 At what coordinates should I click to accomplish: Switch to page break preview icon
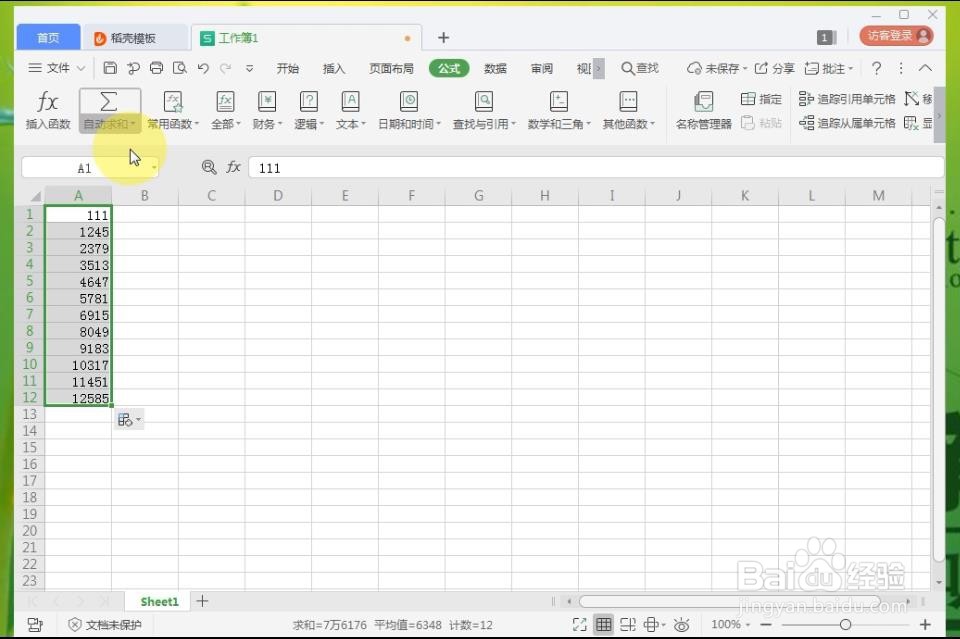pyautogui.click(x=628, y=624)
